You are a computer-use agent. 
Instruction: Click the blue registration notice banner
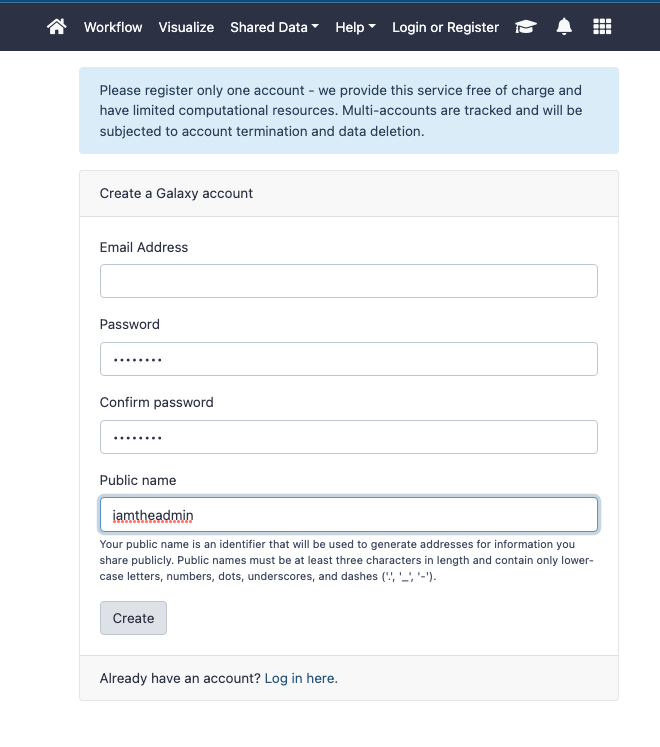pyautogui.click(x=349, y=111)
